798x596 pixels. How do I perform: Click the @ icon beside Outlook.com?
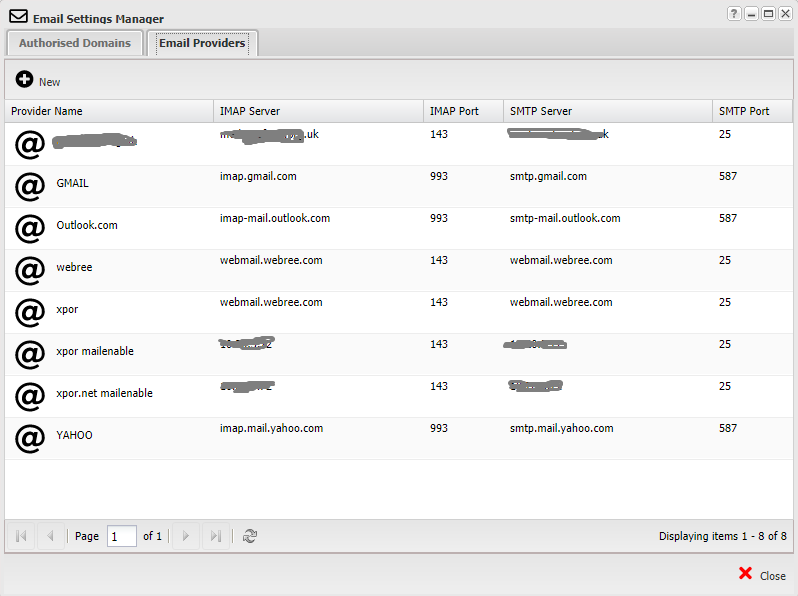click(x=30, y=229)
